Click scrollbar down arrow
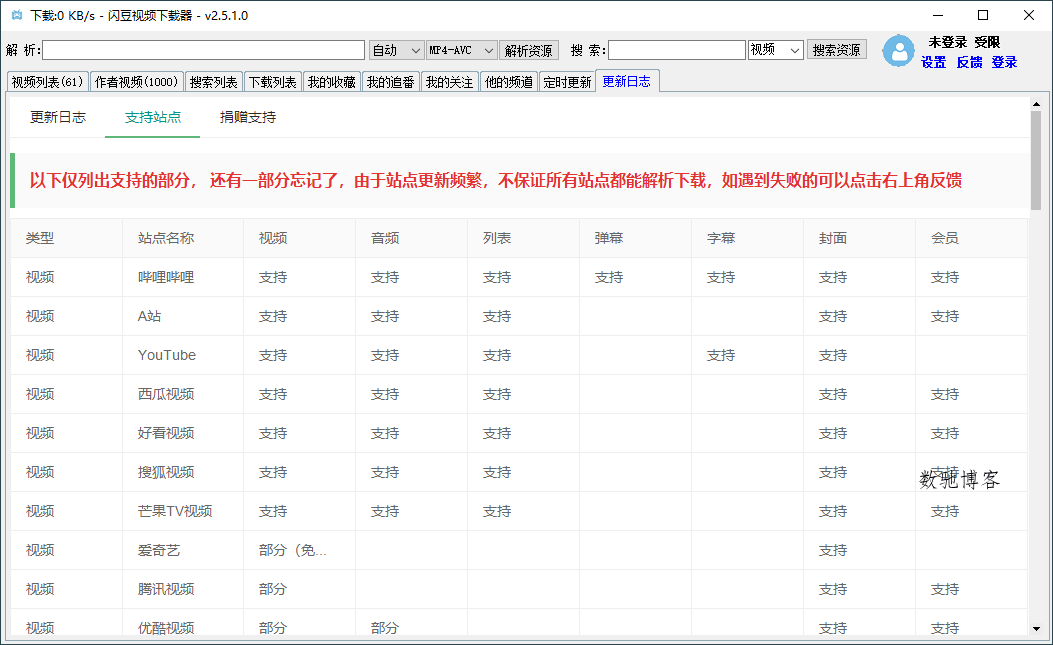 (1036, 630)
